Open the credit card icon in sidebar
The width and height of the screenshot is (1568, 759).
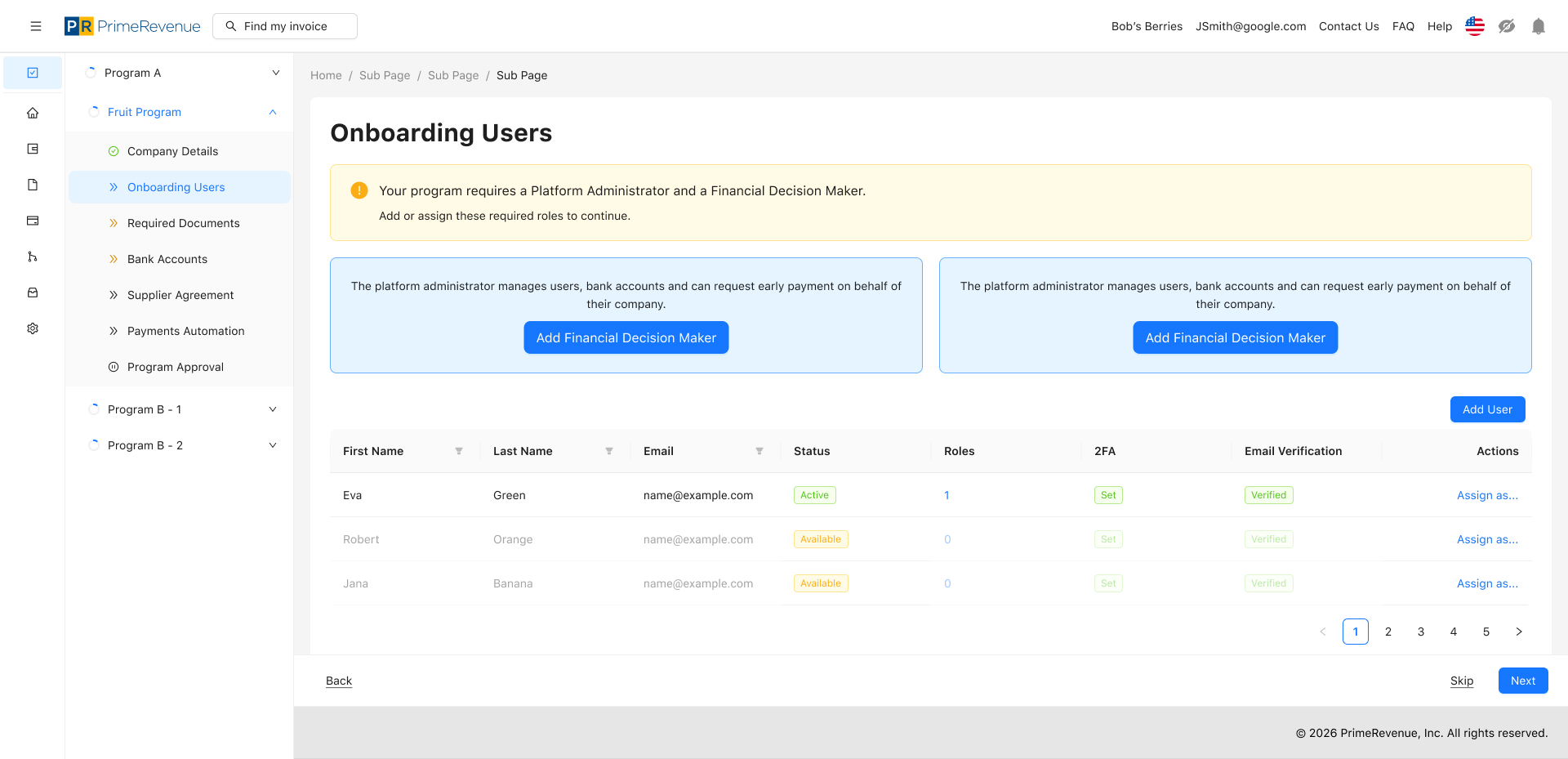(33, 221)
